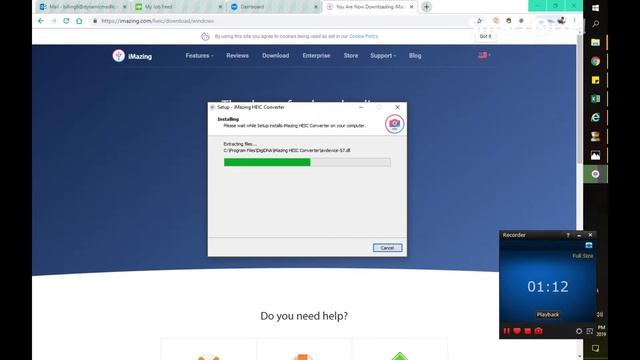Click the HEIC Converter camera logo in setup dialog
This screenshot has width=640, height=360.
pyautogui.click(x=394, y=123)
